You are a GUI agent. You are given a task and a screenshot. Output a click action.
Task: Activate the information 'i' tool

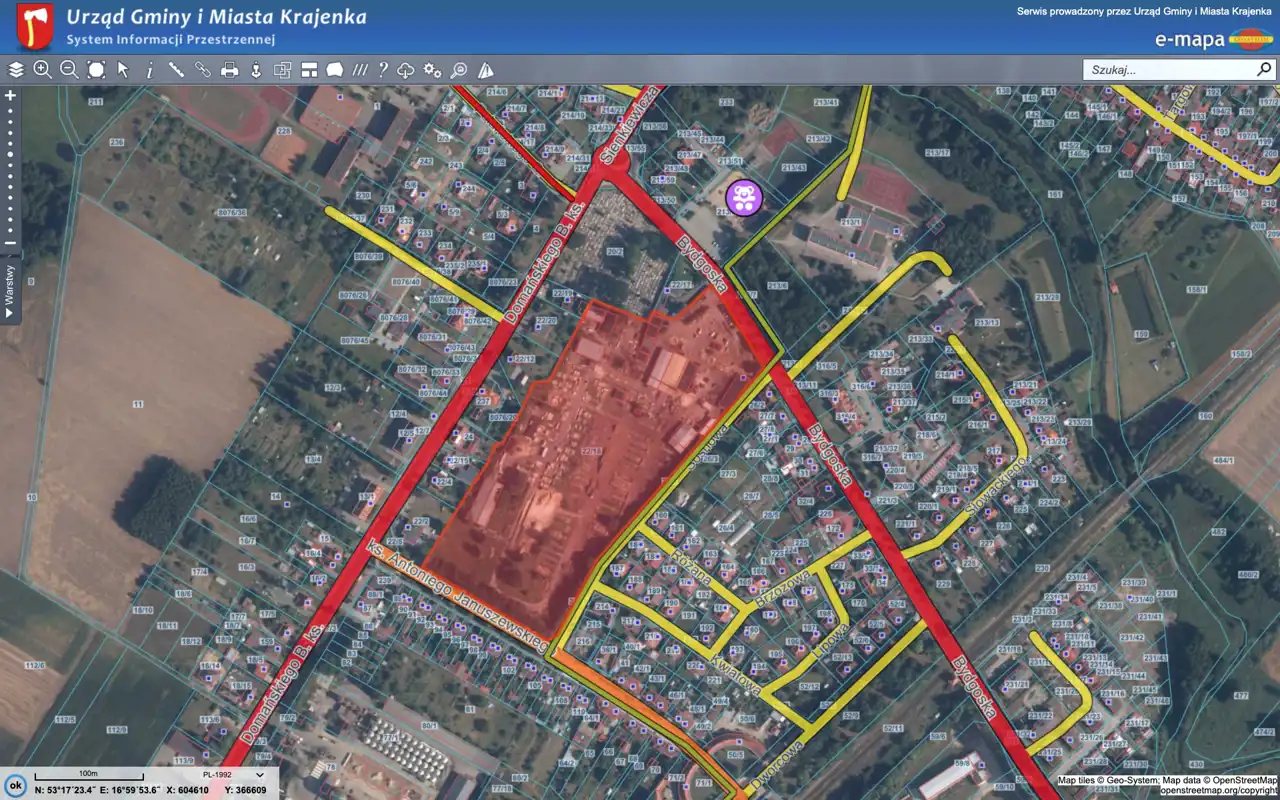tap(150, 70)
